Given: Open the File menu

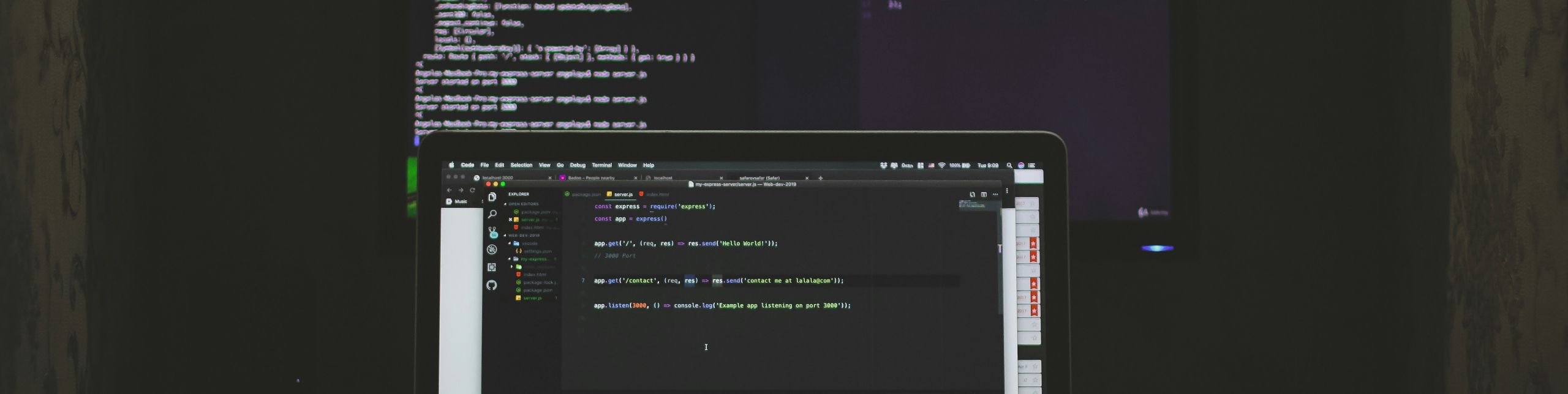Looking at the screenshot, I should tap(484, 165).
